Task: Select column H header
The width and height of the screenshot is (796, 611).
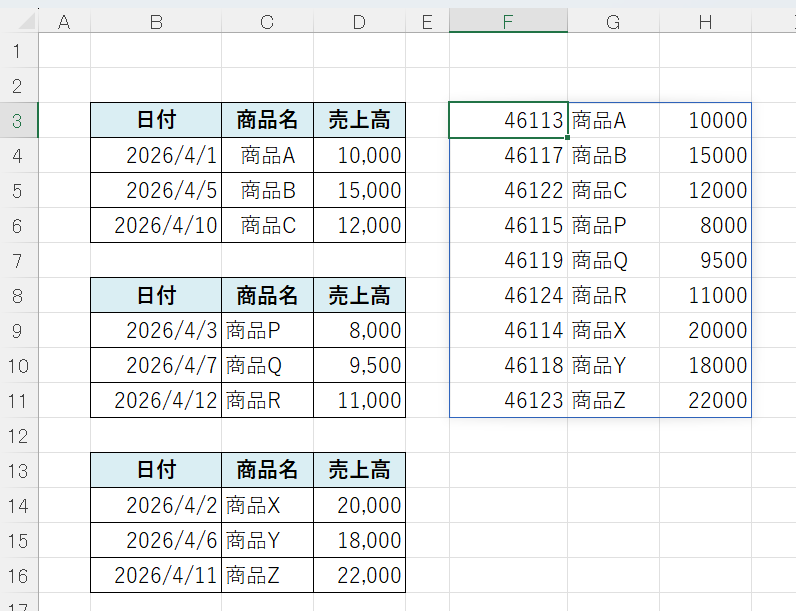Action: (705, 21)
